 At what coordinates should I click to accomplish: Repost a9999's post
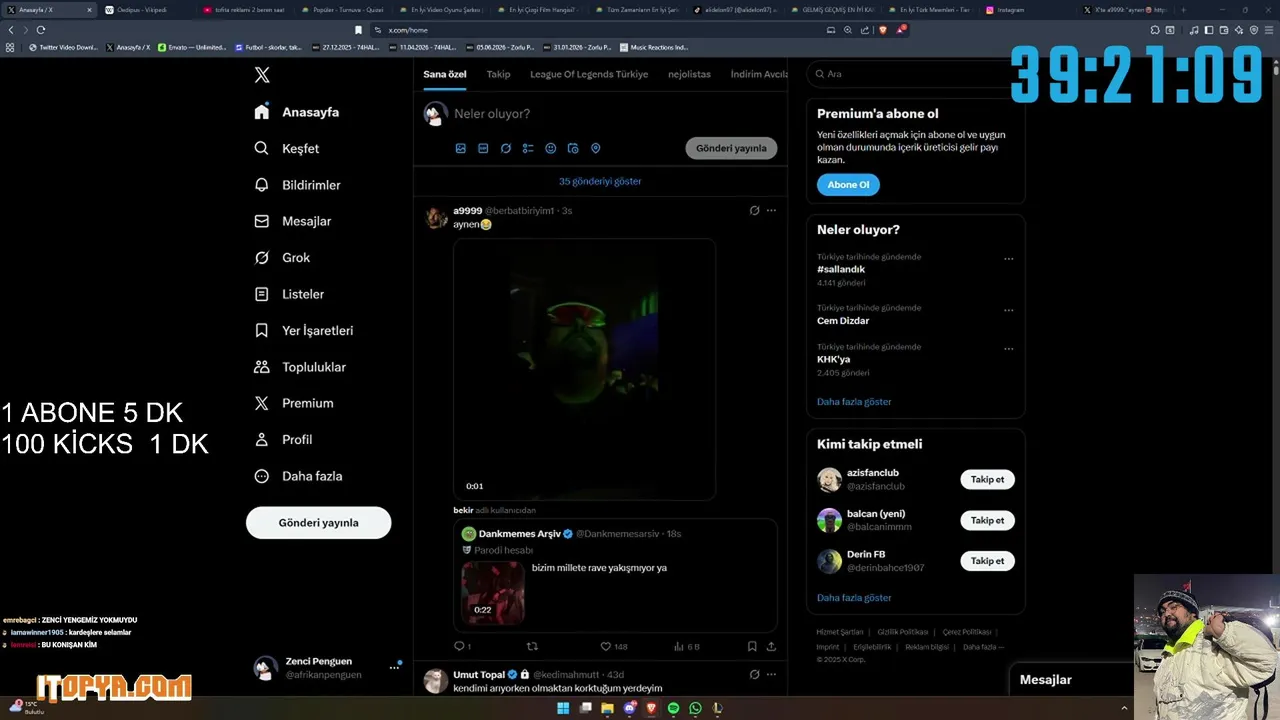click(x=532, y=646)
